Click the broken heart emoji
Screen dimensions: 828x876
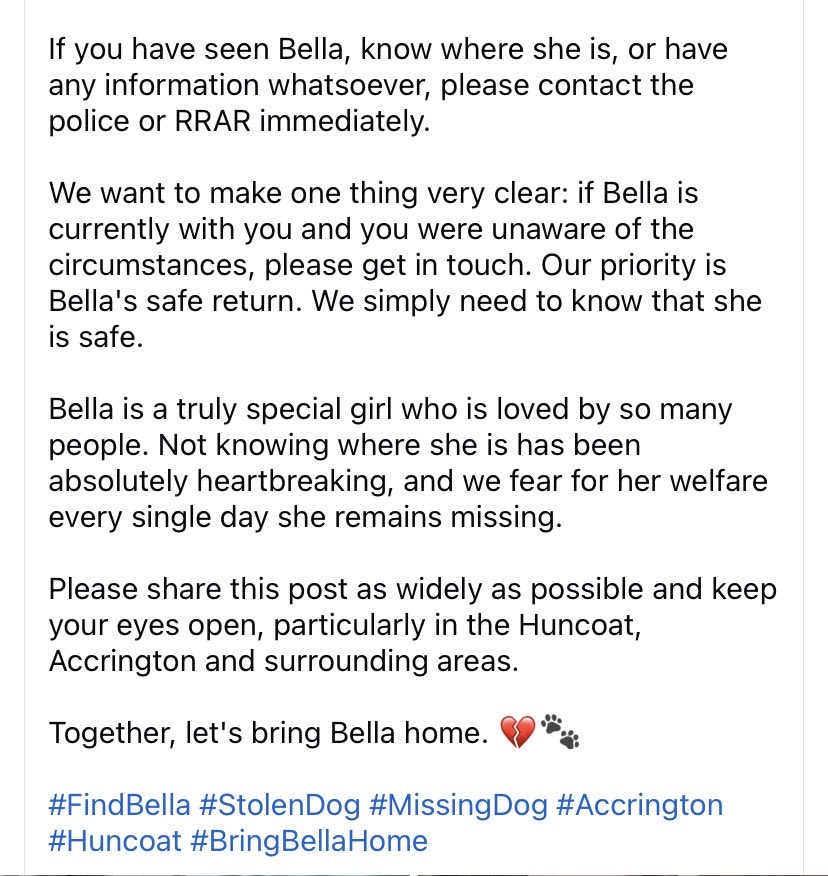tap(517, 732)
